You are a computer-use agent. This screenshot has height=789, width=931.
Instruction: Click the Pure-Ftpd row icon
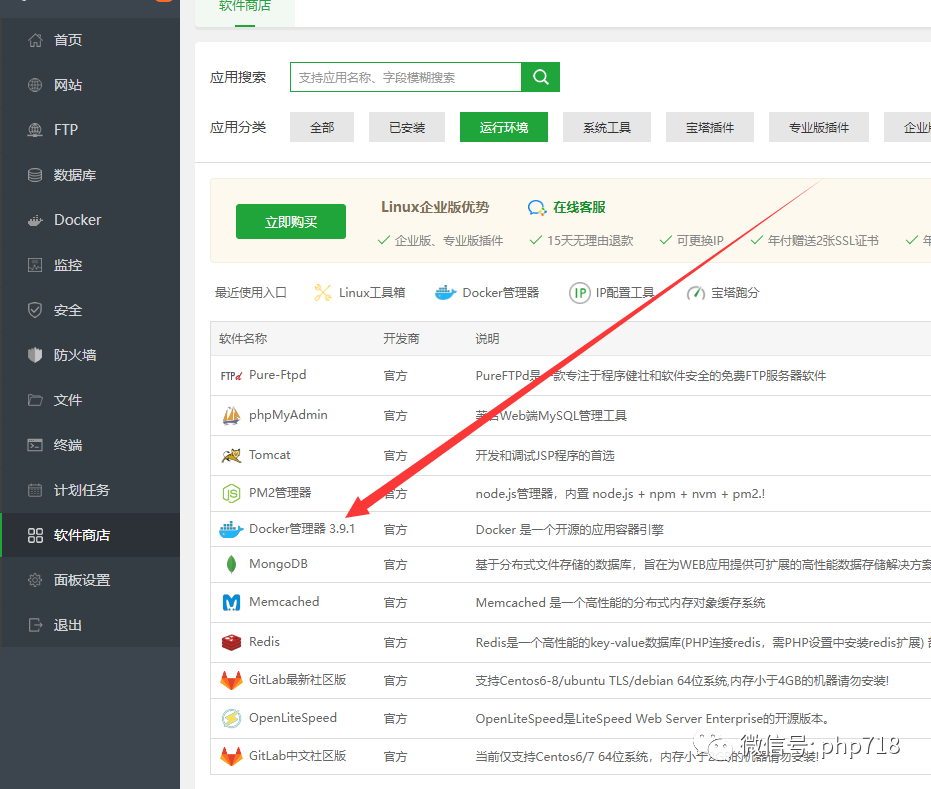point(231,376)
